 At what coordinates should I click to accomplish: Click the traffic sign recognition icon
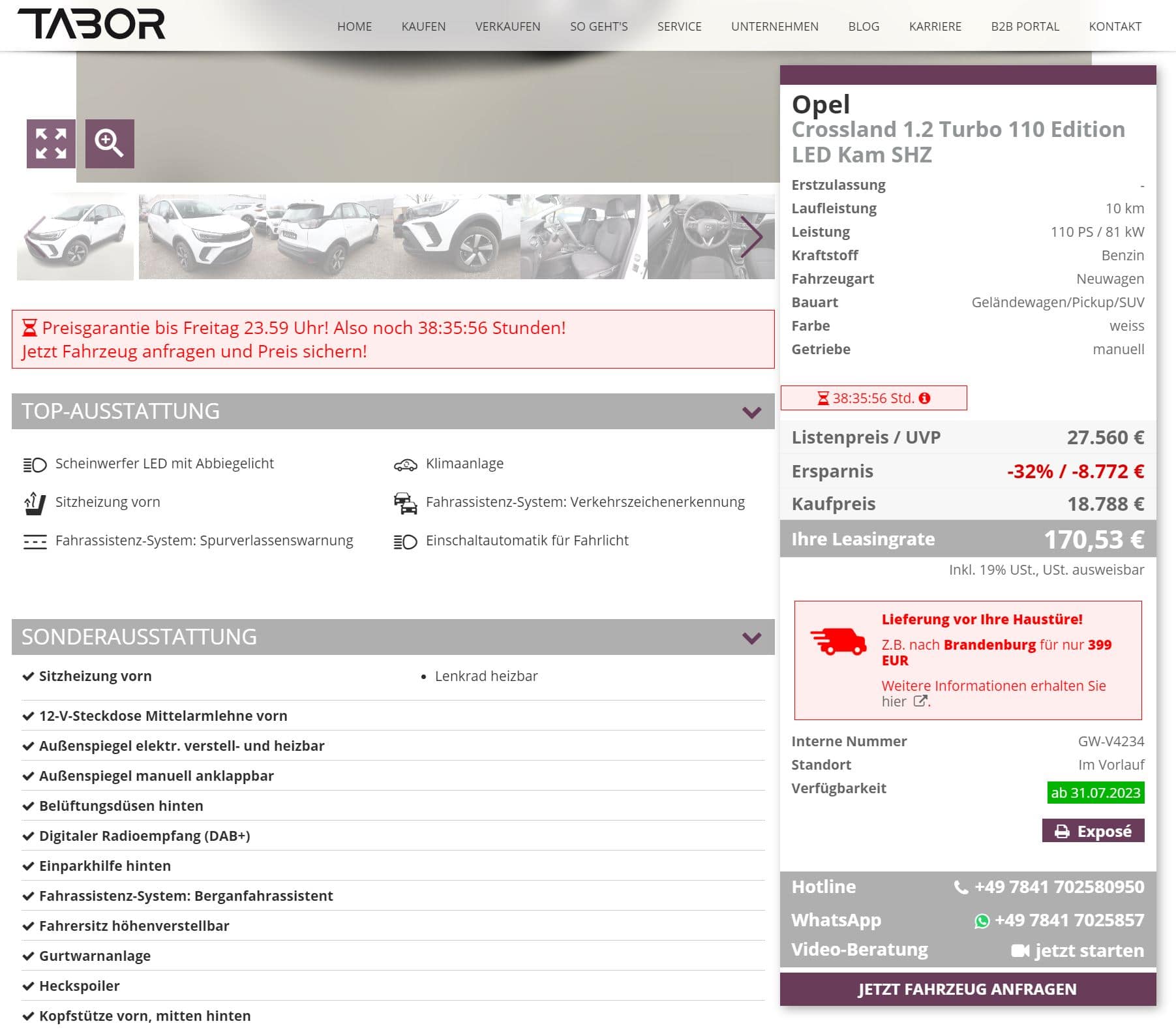click(x=405, y=504)
